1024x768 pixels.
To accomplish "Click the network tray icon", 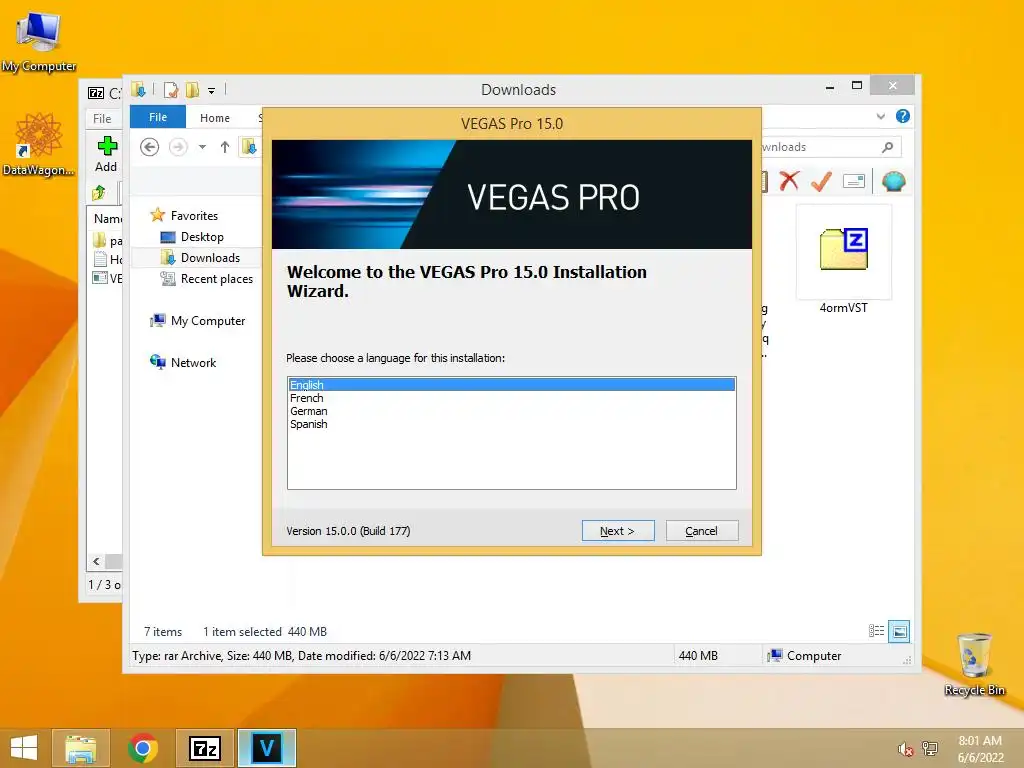I will 929,749.
